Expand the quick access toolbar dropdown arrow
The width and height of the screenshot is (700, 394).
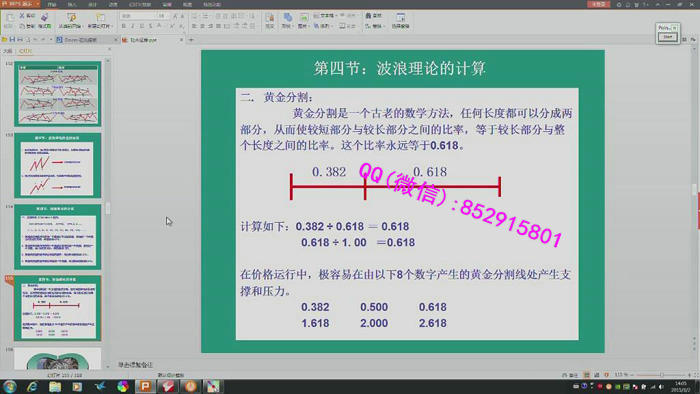51,40
